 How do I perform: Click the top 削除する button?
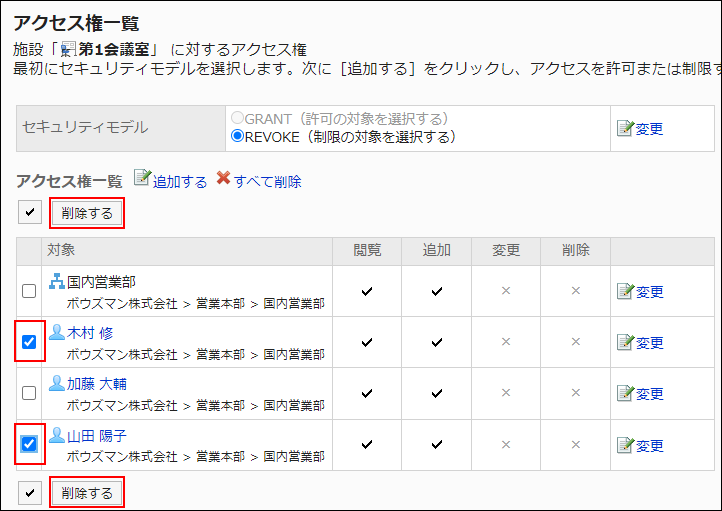pos(87,213)
